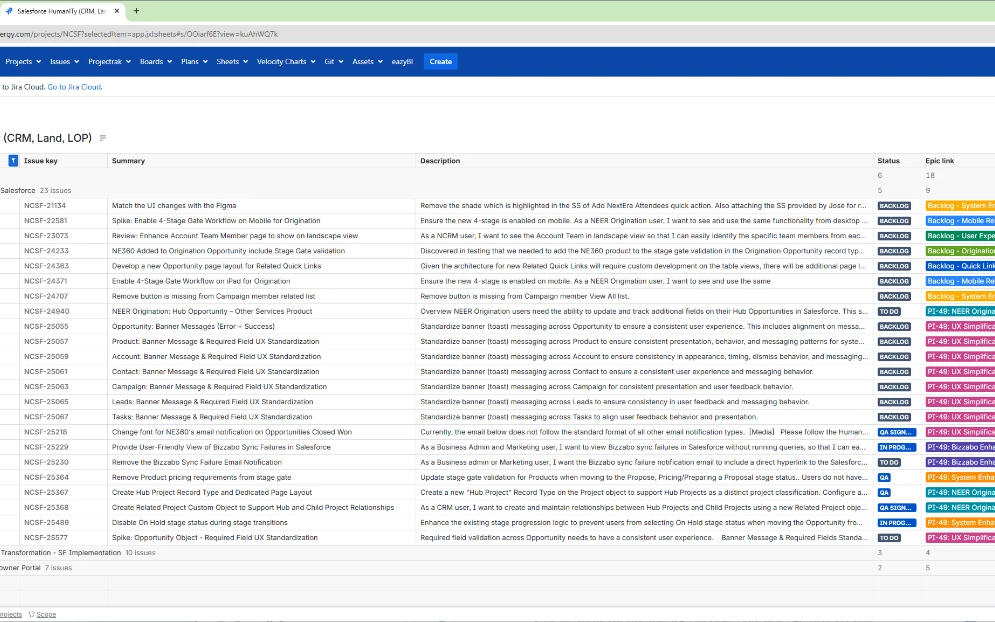The image size is (995, 622).
Task: Open the Boards dropdown menu
Action: click(155, 62)
